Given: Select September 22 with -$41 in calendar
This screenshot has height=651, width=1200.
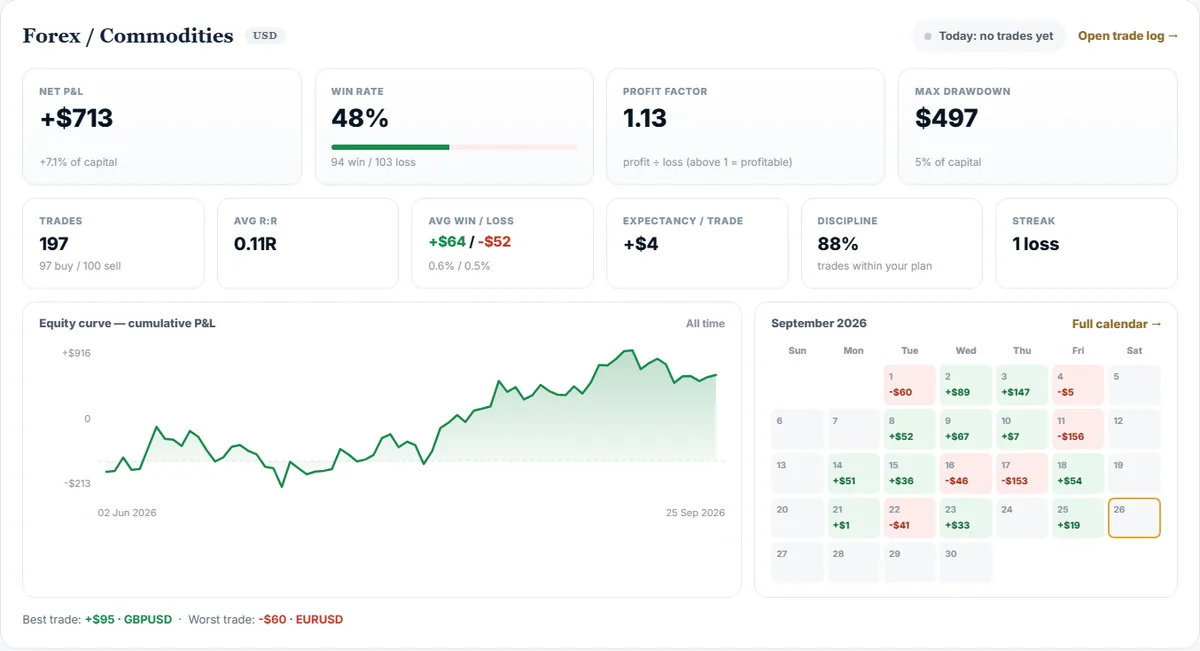Looking at the screenshot, I should pyautogui.click(x=910, y=518).
